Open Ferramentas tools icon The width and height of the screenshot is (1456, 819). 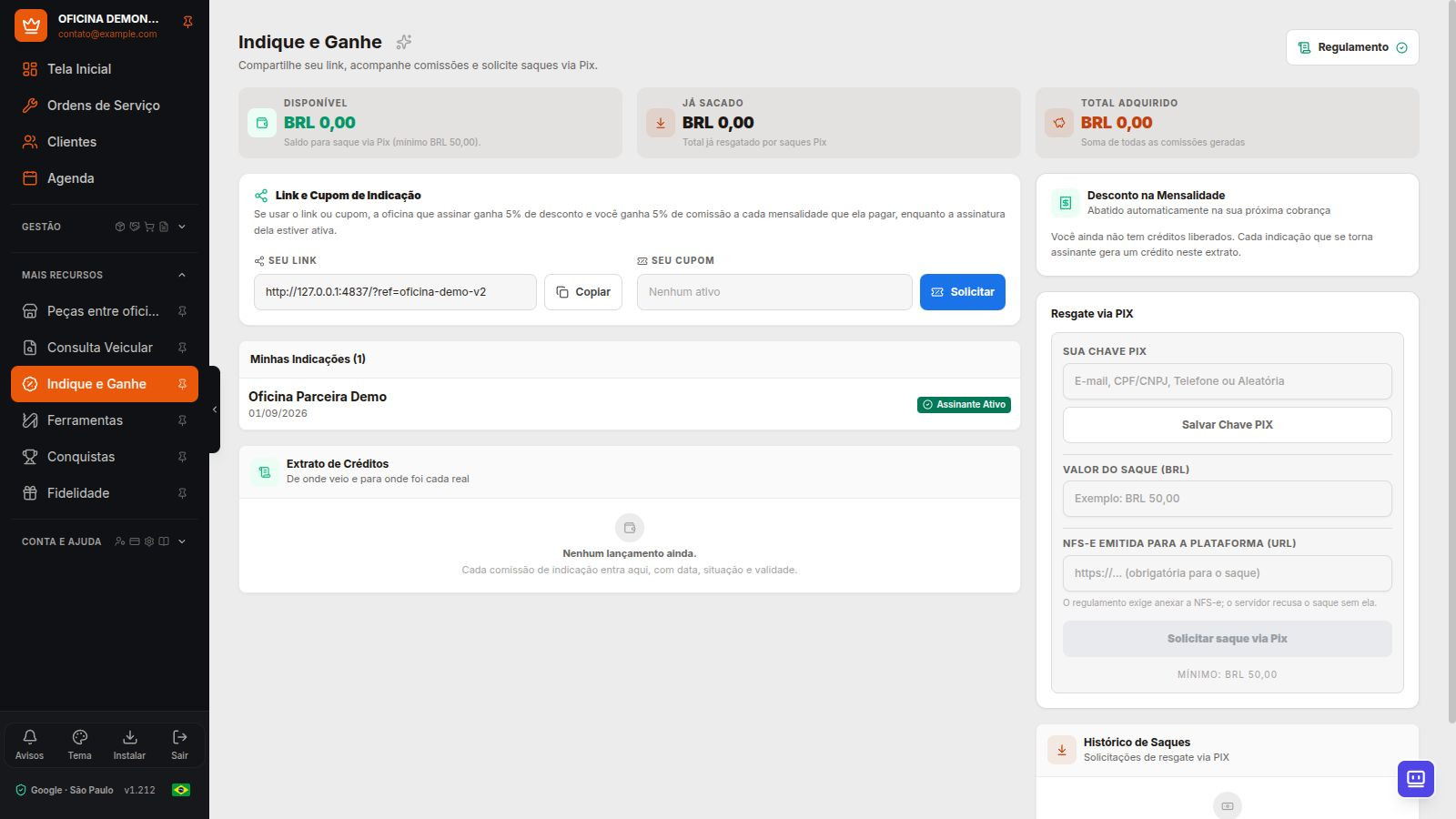pos(30,420)
